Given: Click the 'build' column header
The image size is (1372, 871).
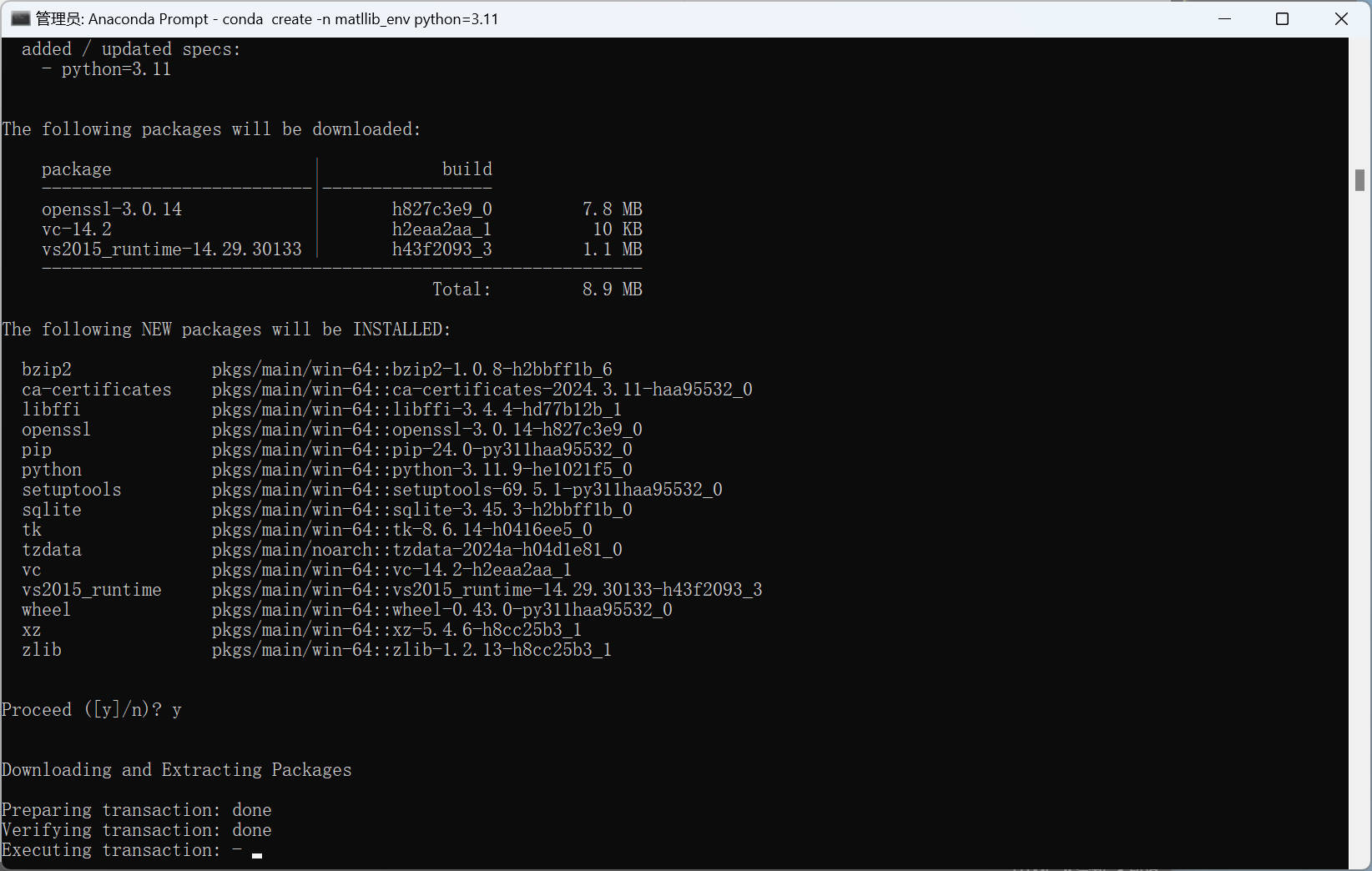Looking at the screenshot, I should [467, 169].
